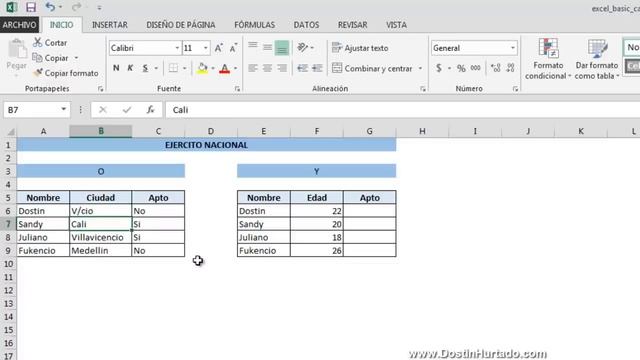Click the Save icon in quick access toolbar
The image size is (640, 360).
point(31,7)
